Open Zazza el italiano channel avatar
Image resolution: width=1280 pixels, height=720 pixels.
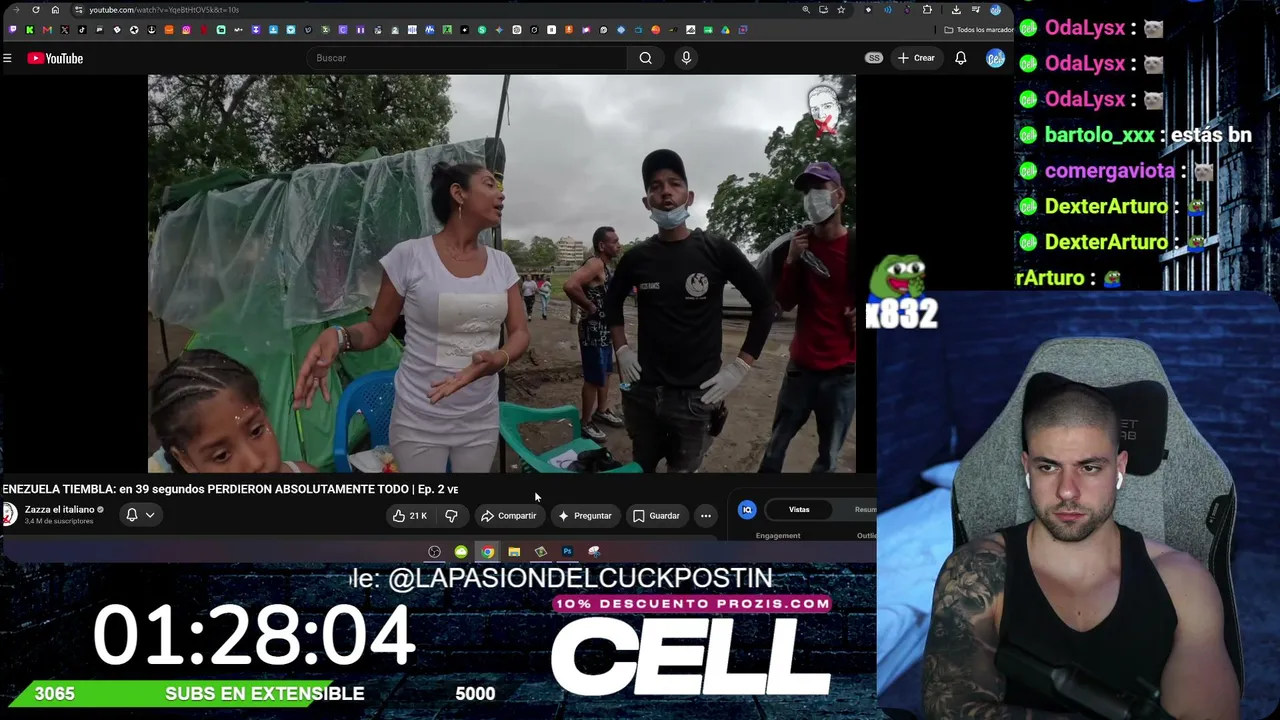(x=9, y=514)
